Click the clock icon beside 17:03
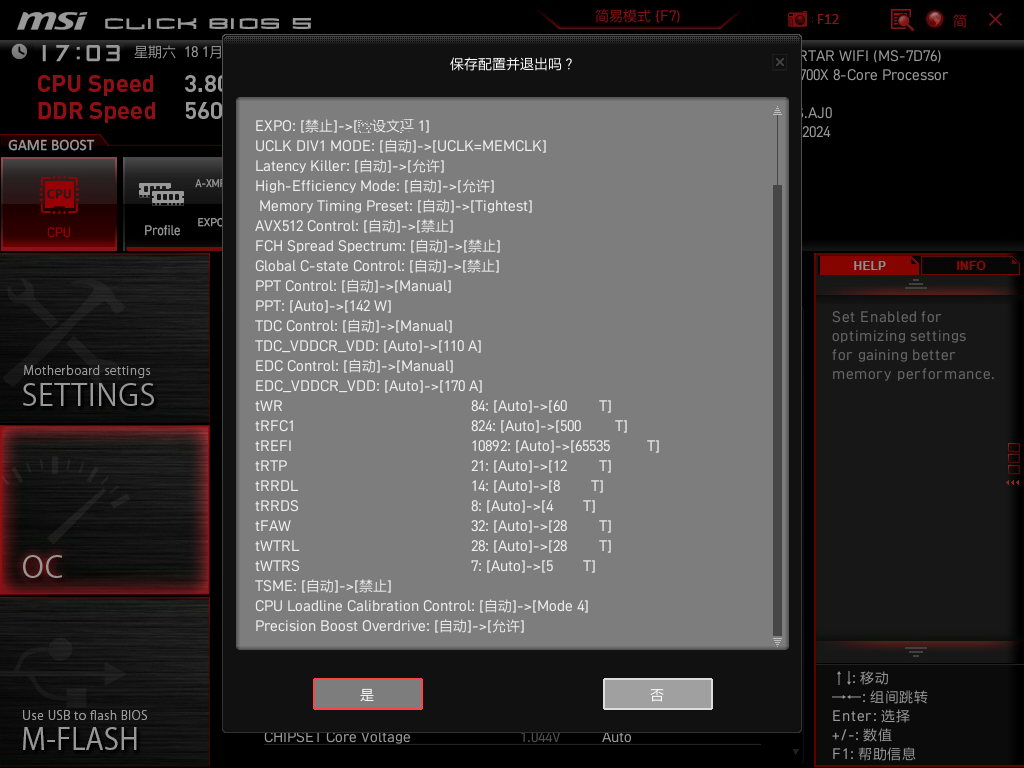 (x=20, y=52)
